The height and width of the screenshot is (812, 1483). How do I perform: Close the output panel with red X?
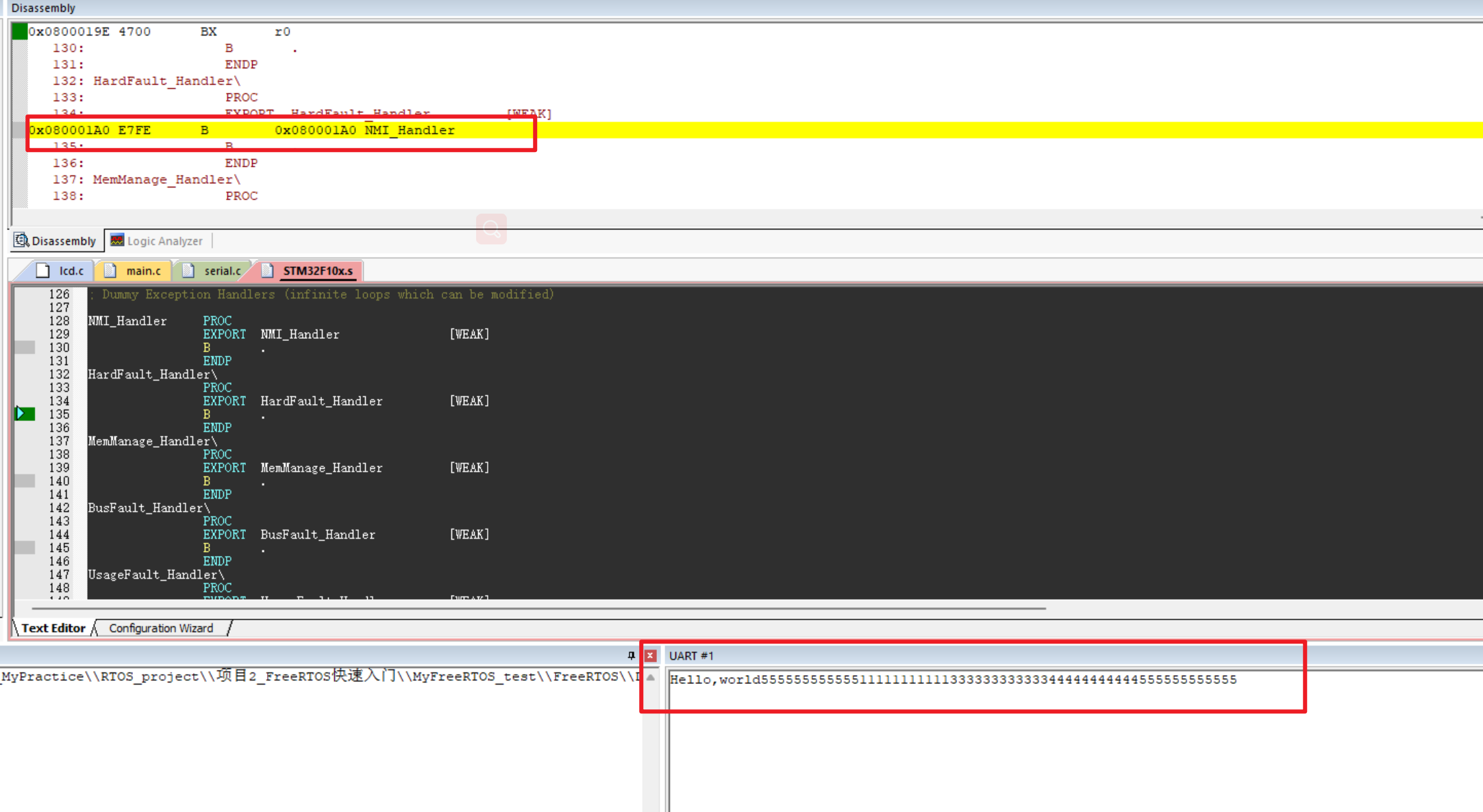pyautogui.click(x=650, y=656)
